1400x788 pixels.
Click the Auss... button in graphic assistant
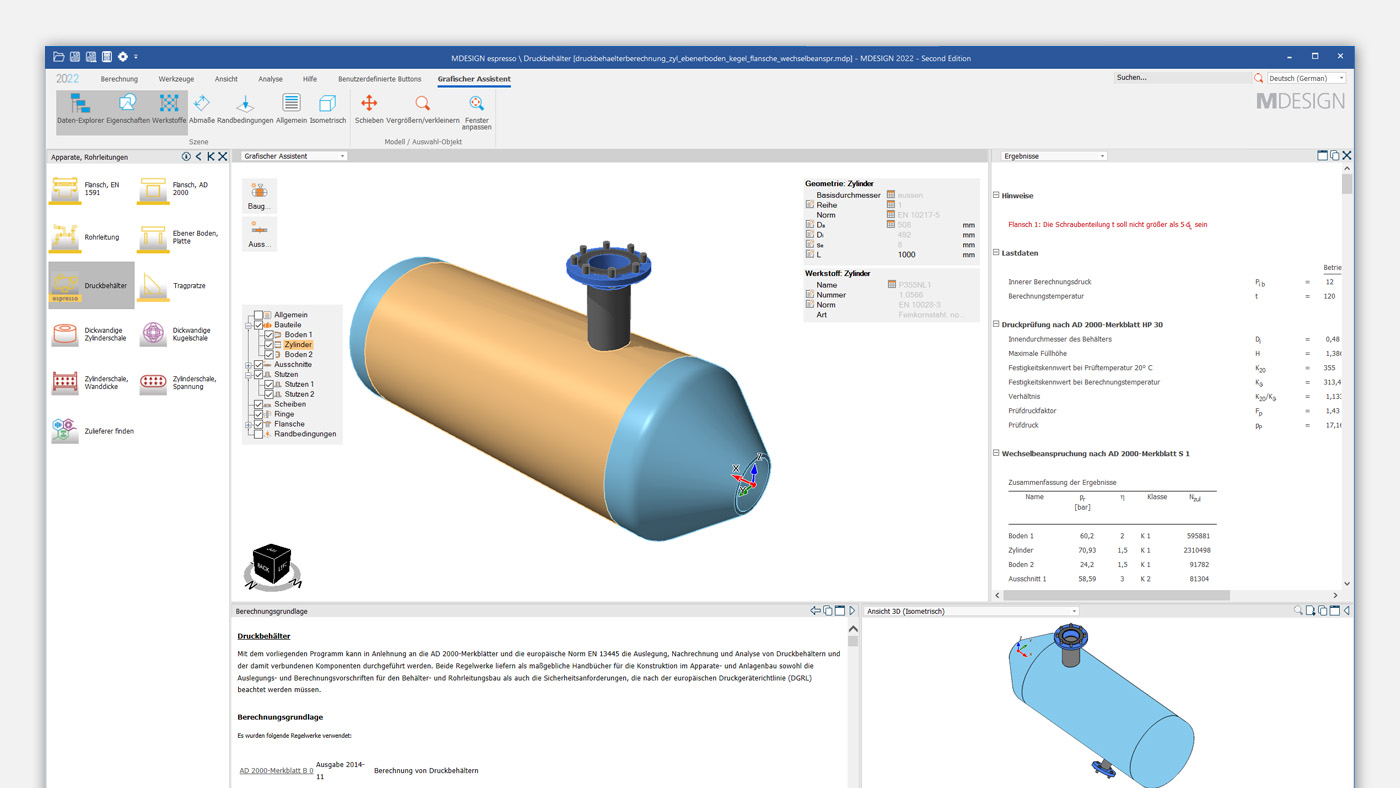[x=259, y=234]
